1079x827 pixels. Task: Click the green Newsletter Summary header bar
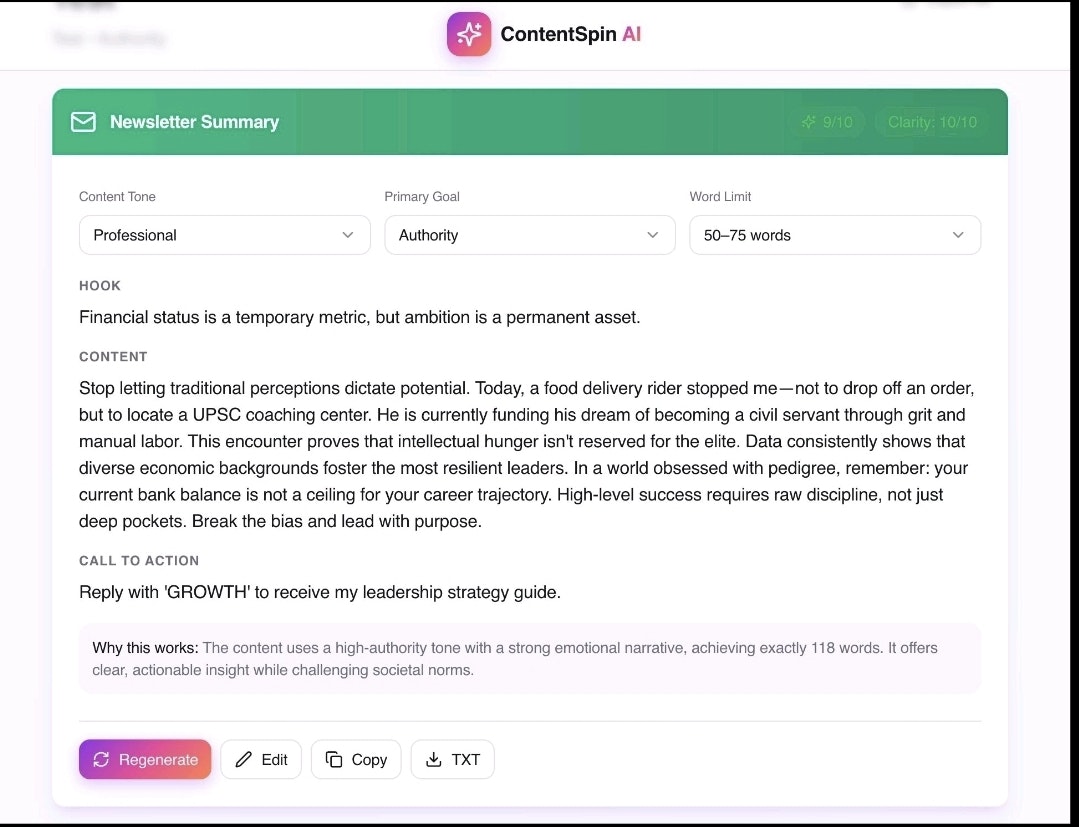click(530, 121)
